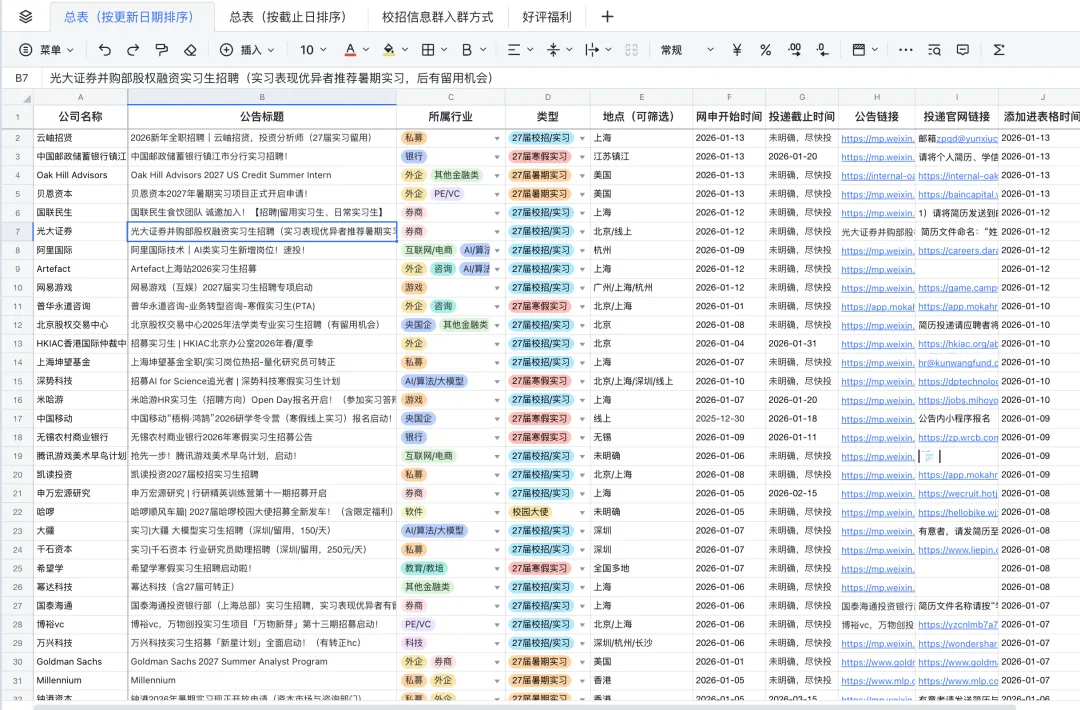
Task: Apply font color with the A icon
Action: (350, 50)
